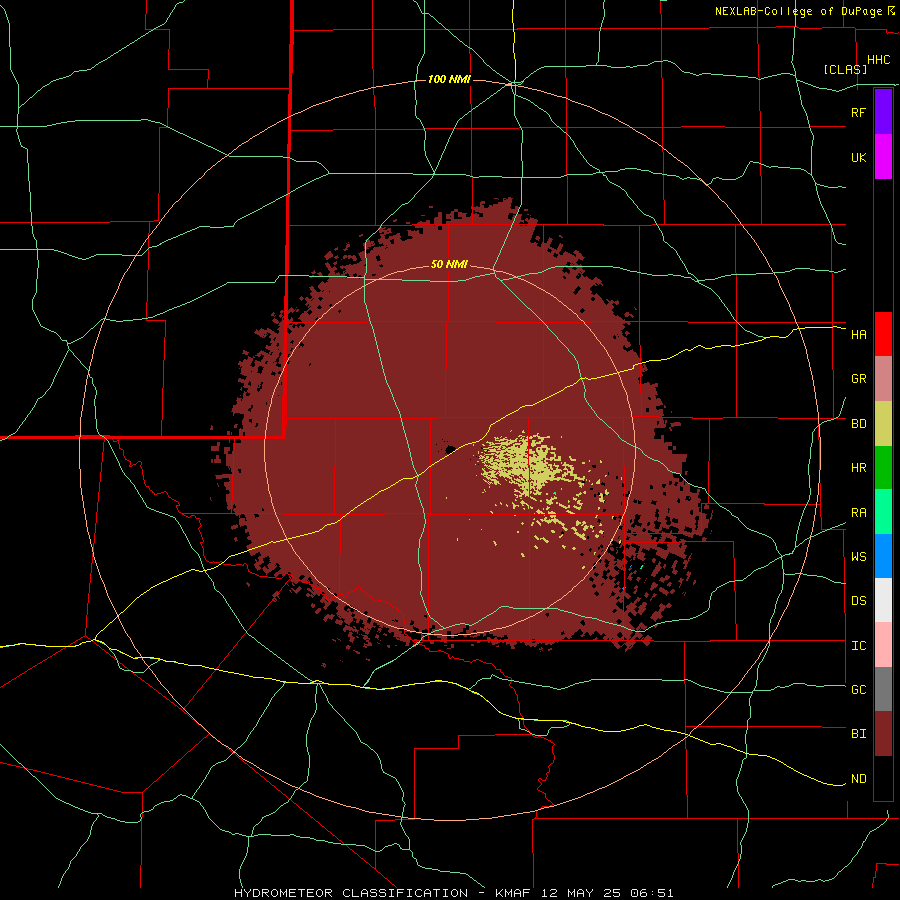The image size is (900, 900).
Task: Click the ND legend label
Action: (x=858, y=779)
